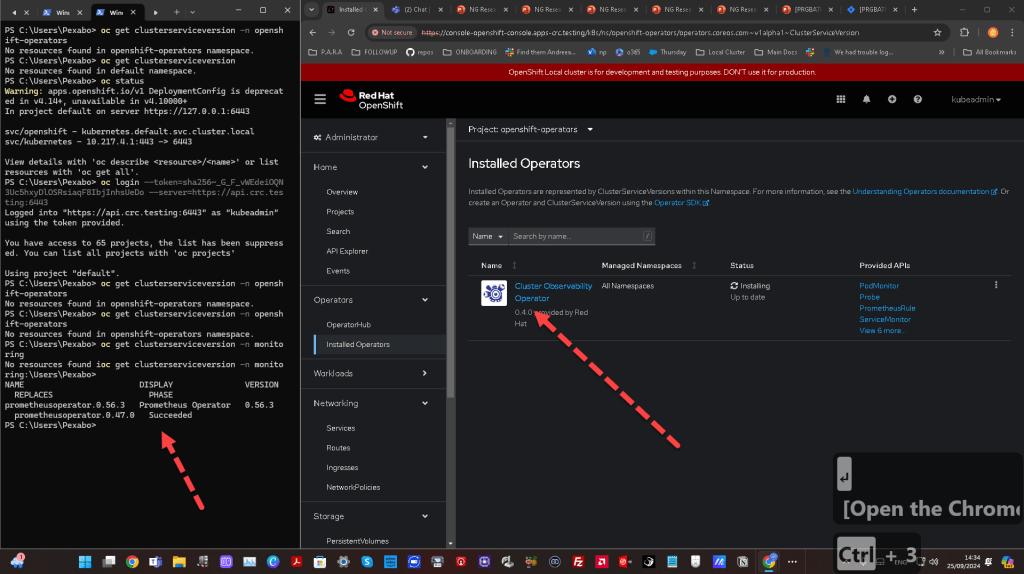Open Understanding Operators documentation link

point(925,191)
